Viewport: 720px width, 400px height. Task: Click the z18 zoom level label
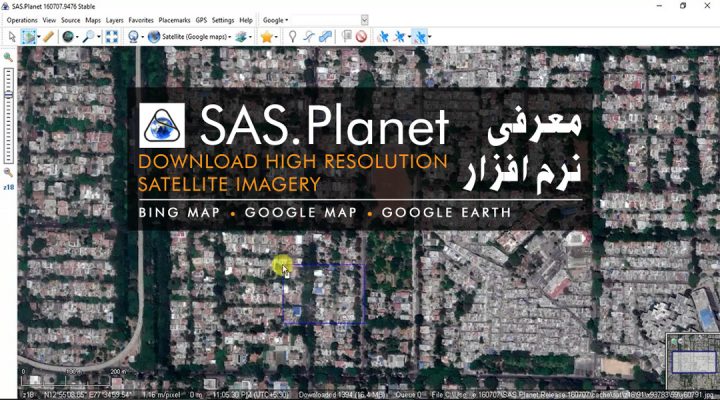[x=8, y=187]
